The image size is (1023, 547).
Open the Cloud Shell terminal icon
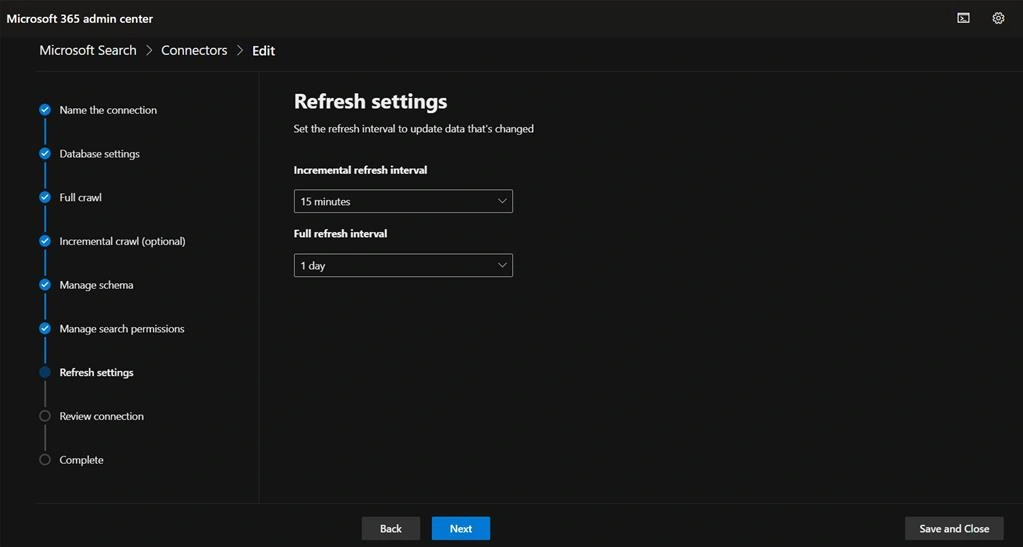[963, 18]
